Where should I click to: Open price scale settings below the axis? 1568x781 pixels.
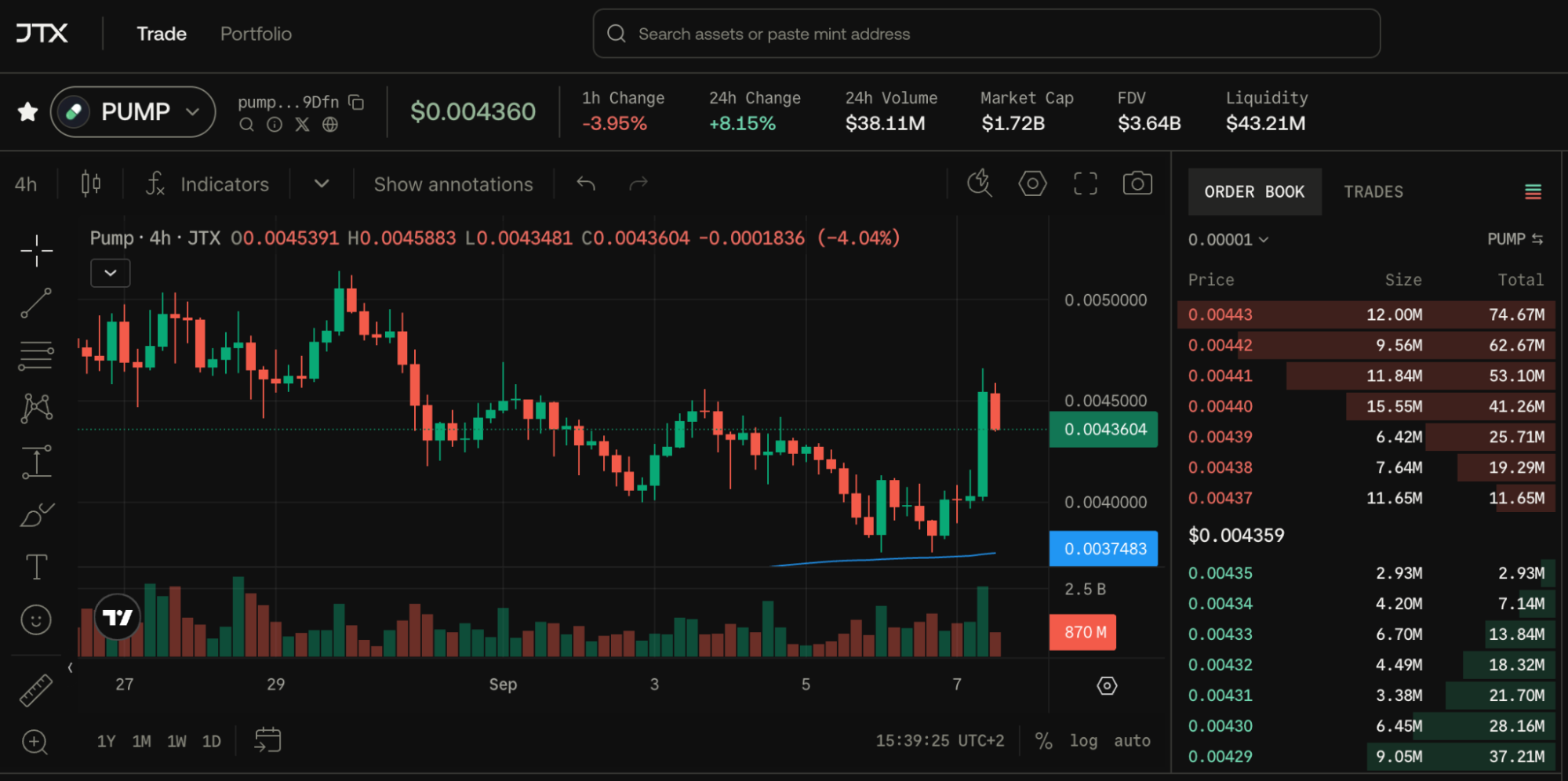[x=1107, y=686]
